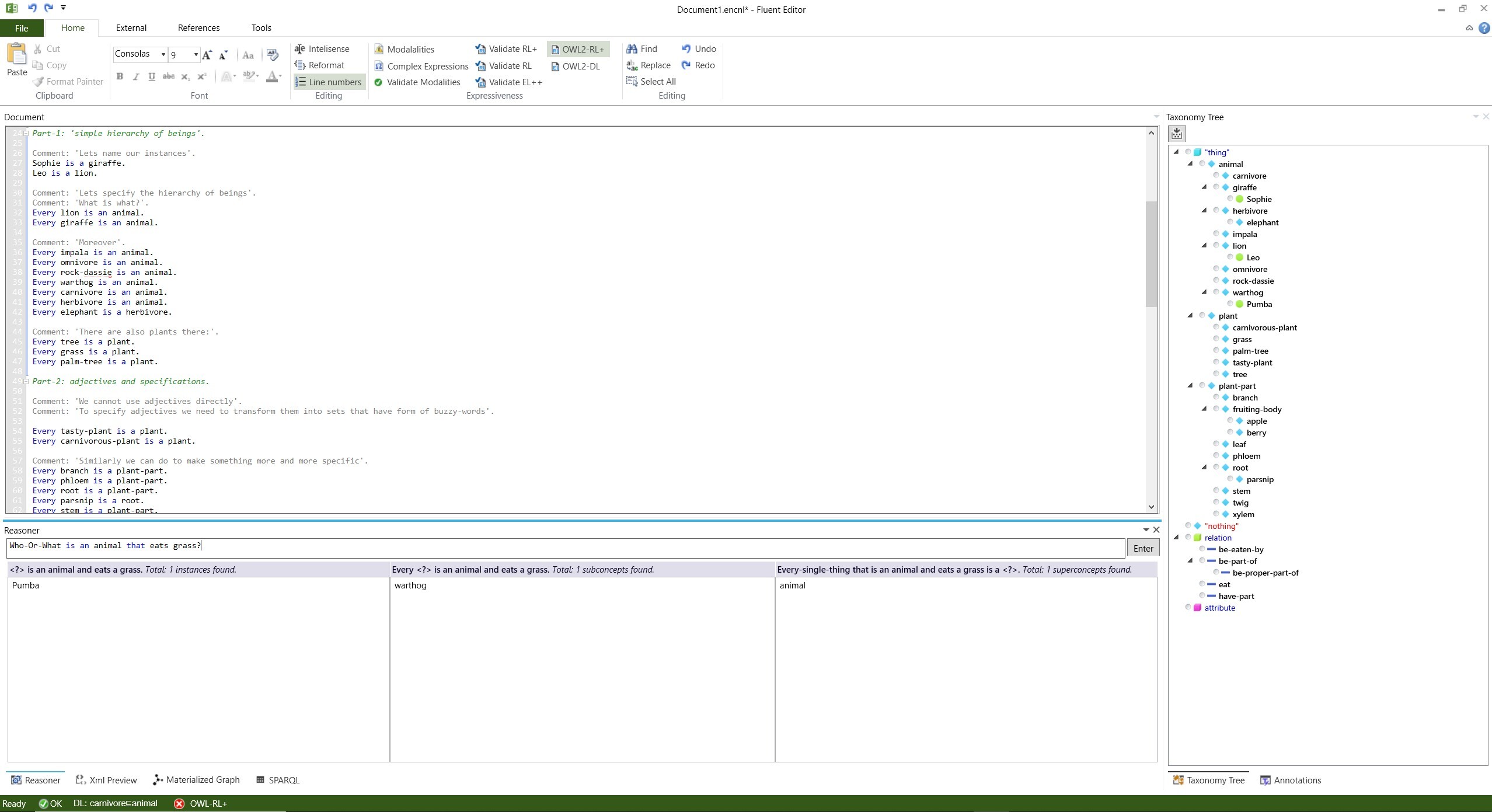
Task: Open the font name dropdown
Action: click(163, 54)
